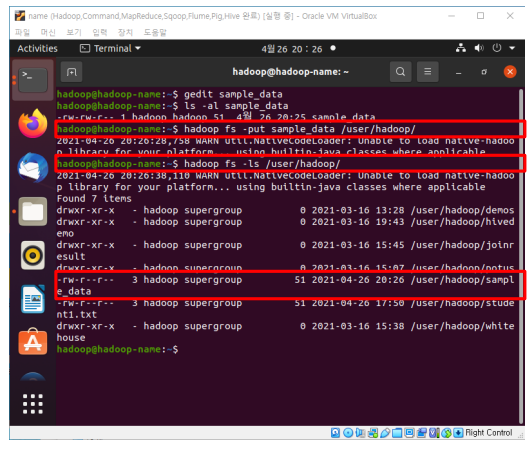Viewport: 532px width, 449px height.
Task: Click VirtualBox USB device indicator
Action: [385, 433]
